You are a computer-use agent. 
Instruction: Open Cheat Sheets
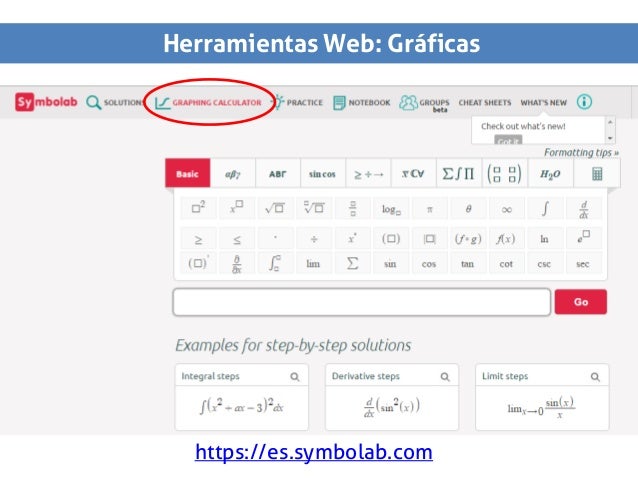point(485,103)
